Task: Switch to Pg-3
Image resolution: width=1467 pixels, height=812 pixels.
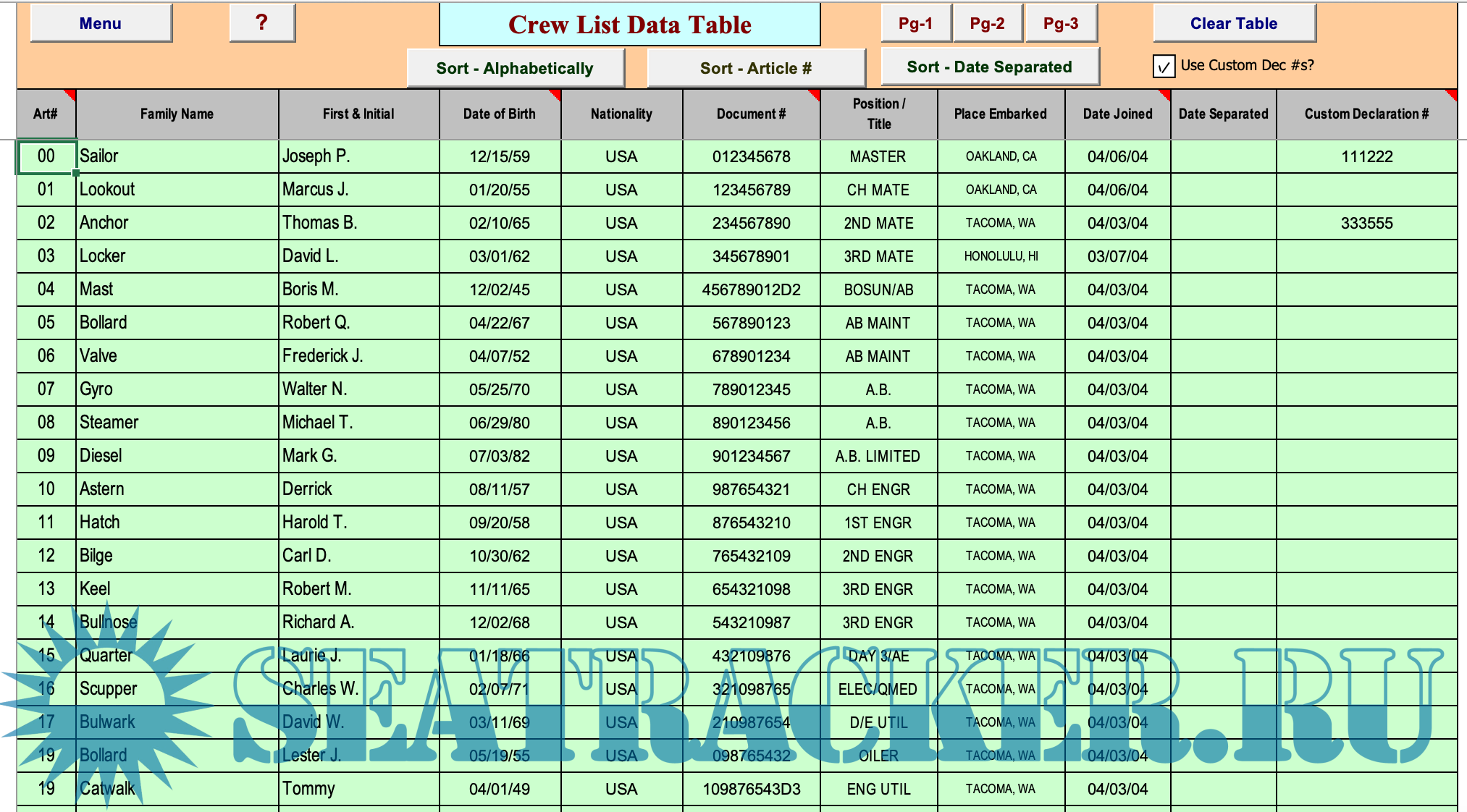Action: coord(1060,23)
